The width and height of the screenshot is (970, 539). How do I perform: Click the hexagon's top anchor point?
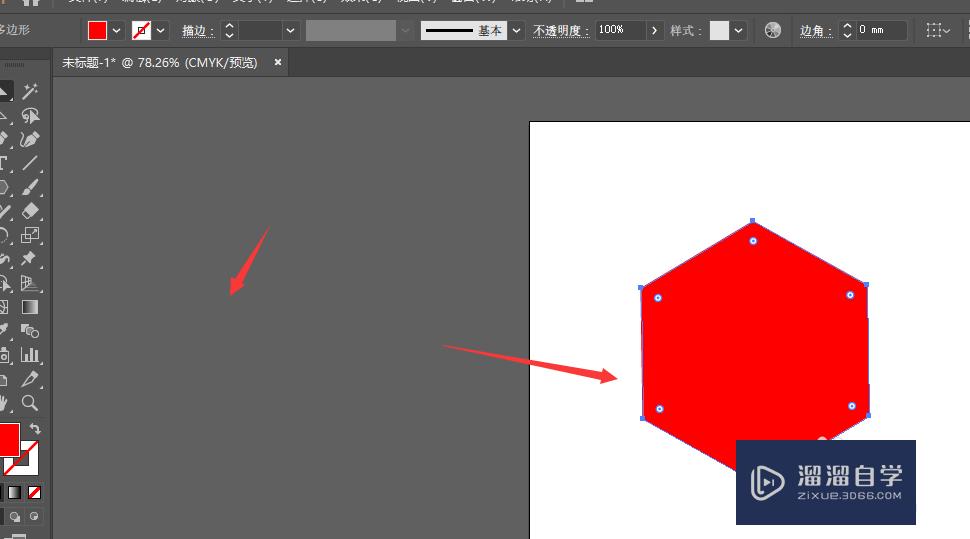tap(752, 220)
